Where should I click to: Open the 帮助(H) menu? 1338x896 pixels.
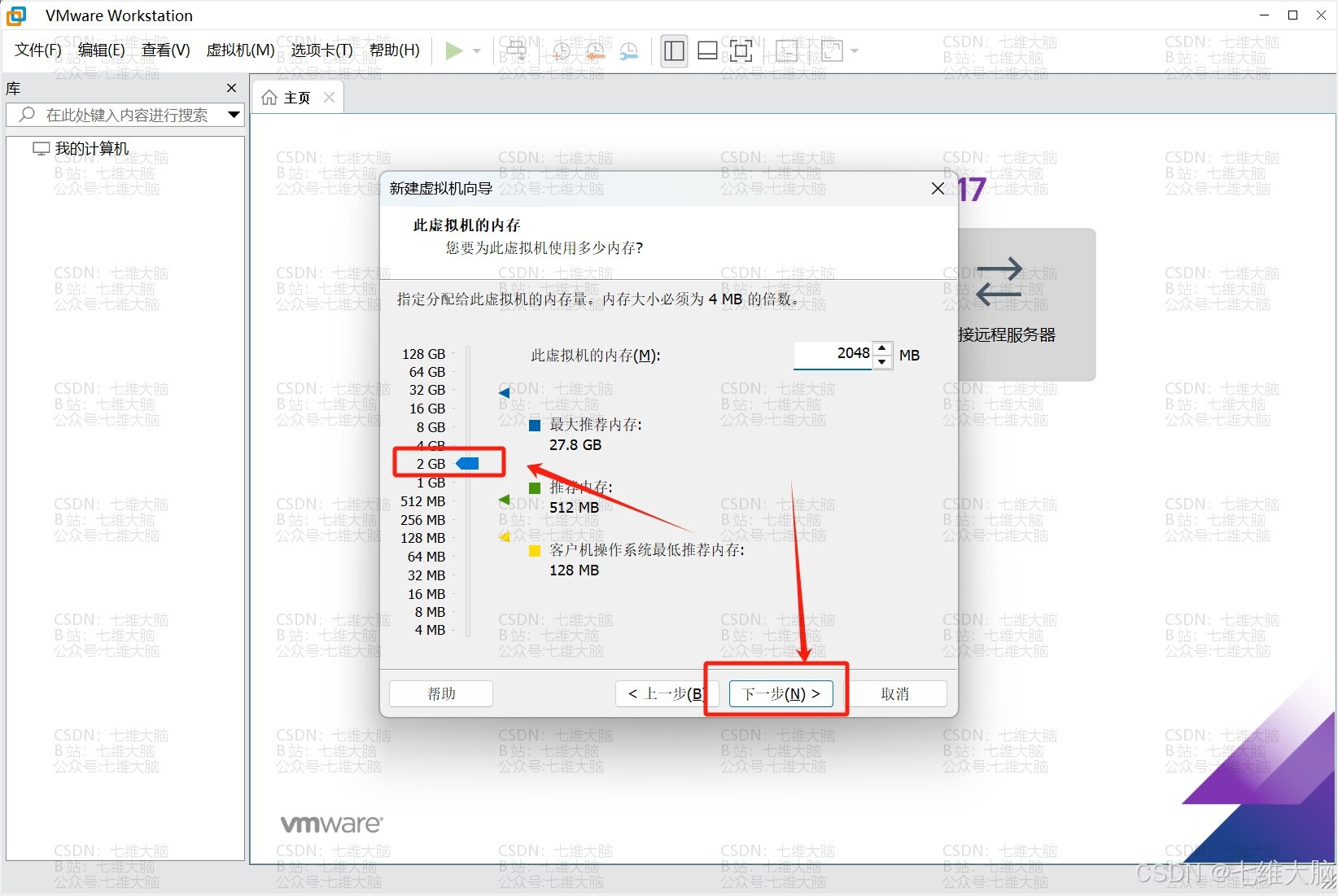(395, 50)
